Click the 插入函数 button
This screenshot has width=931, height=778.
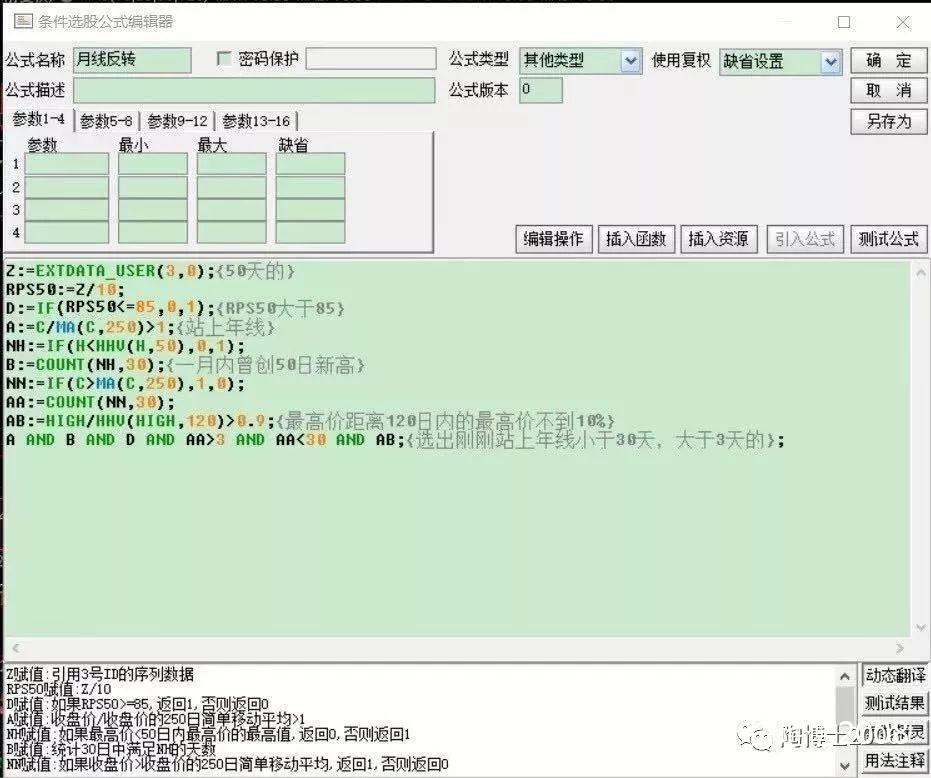[x=636, y=239]
